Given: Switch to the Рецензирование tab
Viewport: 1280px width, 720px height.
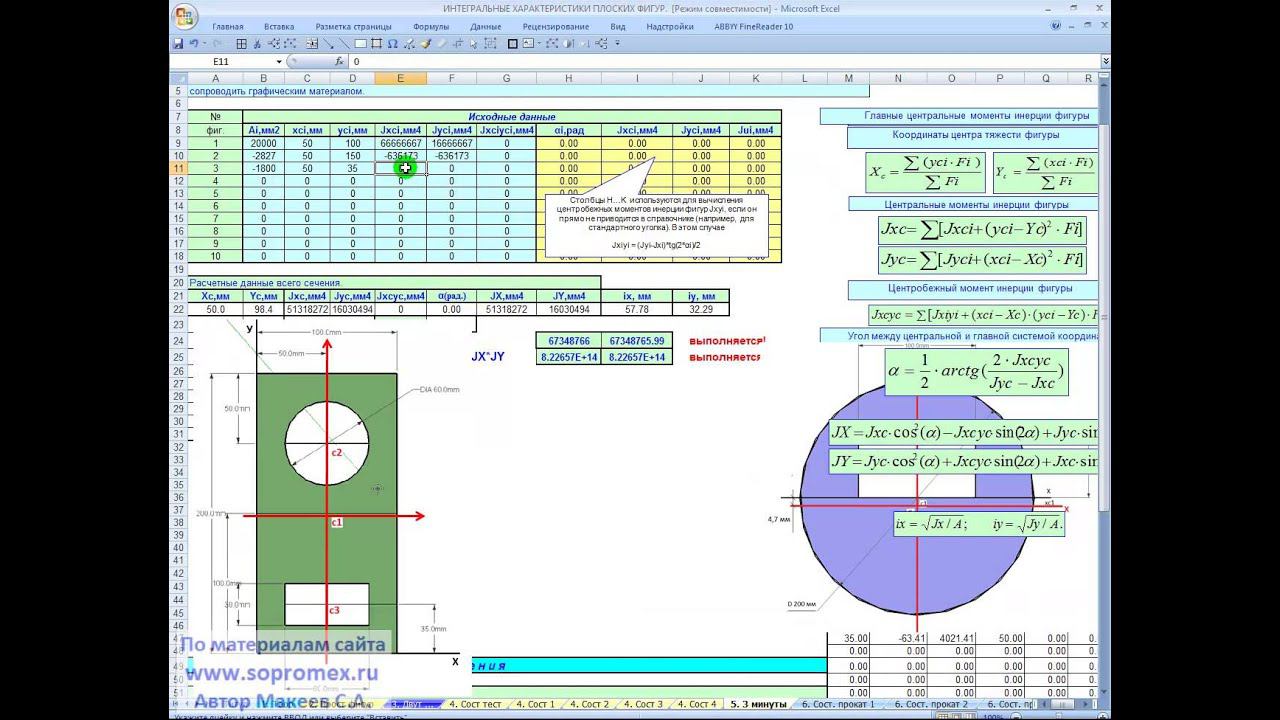Looking at the screenshot, I should coord(556,27).
